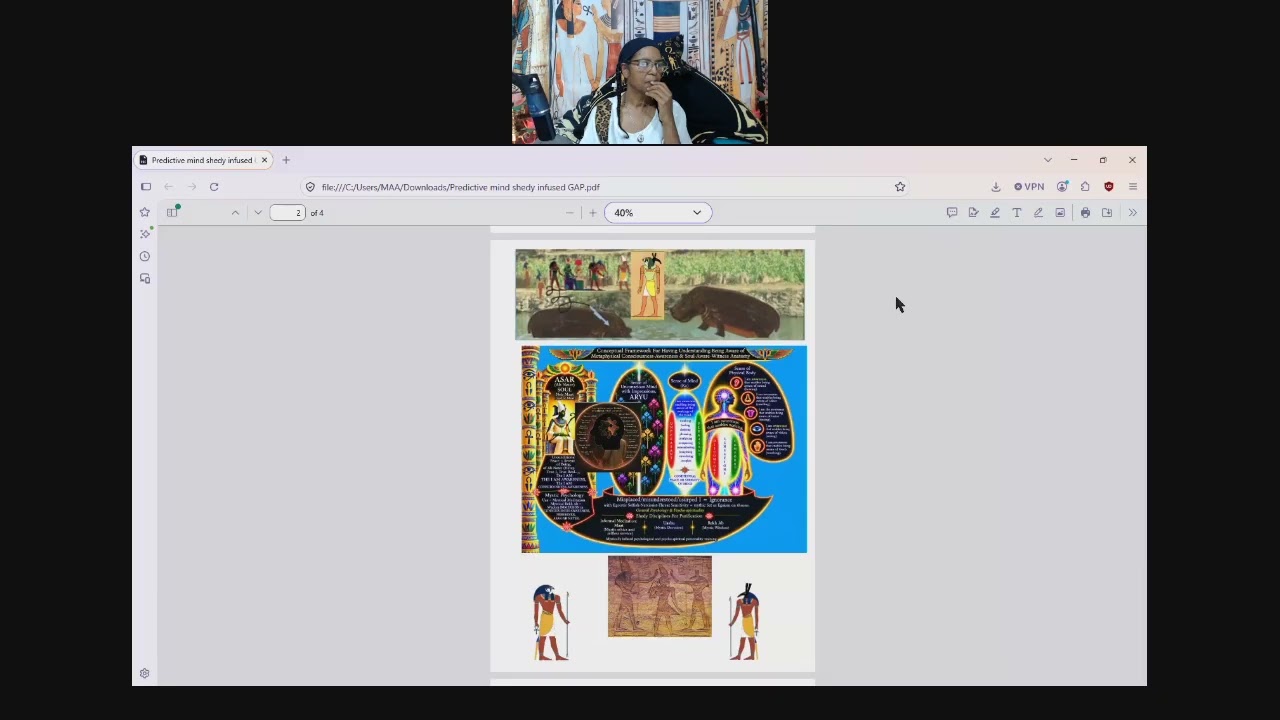Image resolution: width=1280 pixels, height=720 pixels.
Task: Click the small relief carving image
Action: pyautogui.click(x=660, y=597)
